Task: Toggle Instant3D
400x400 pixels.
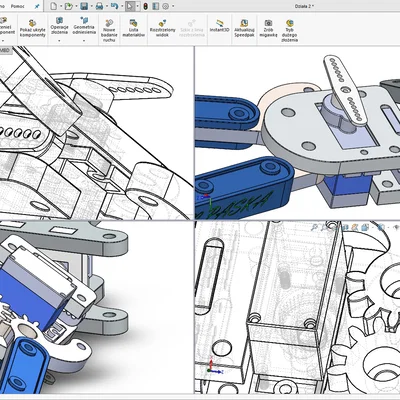Action: (x=220, y=25)
